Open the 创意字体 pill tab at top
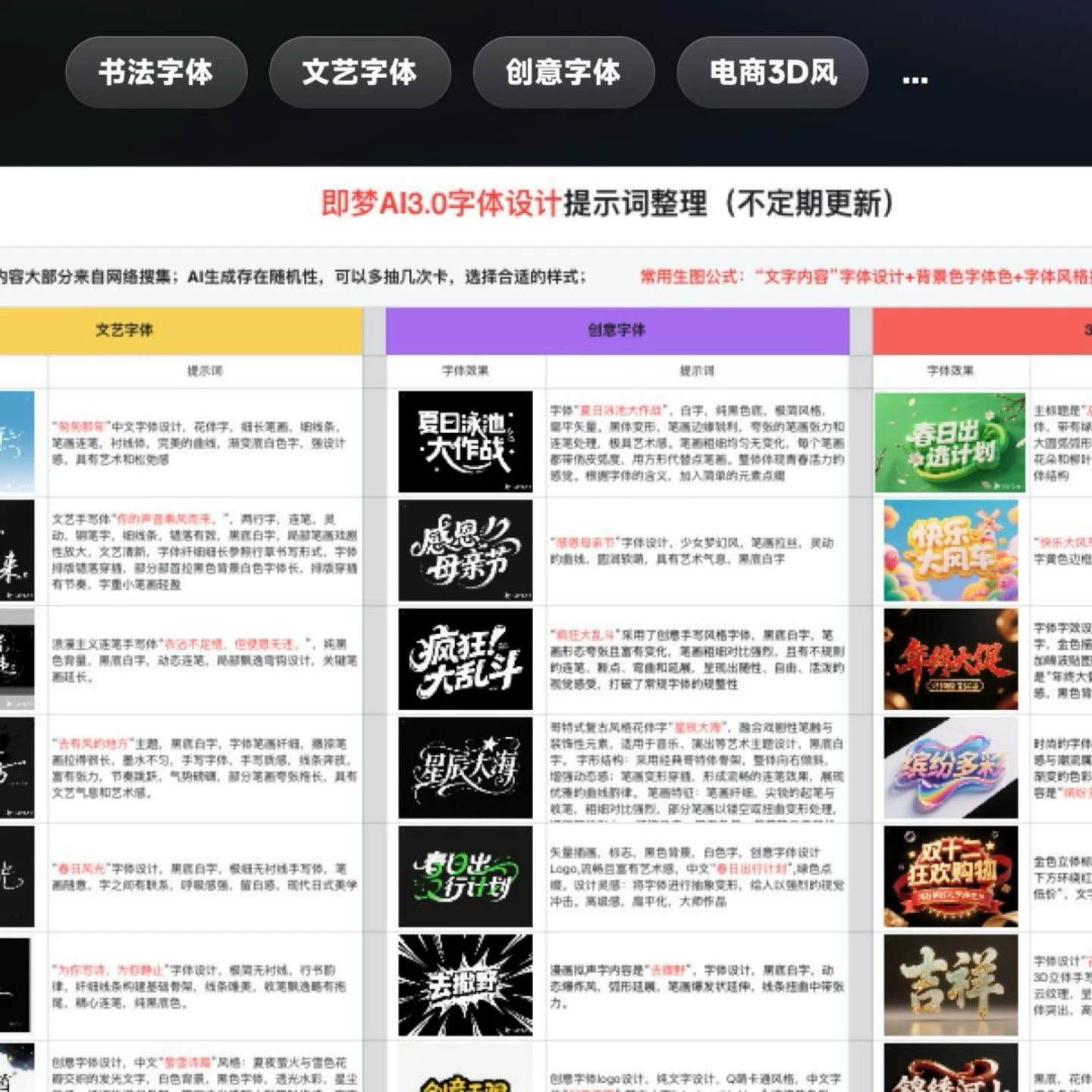1092x1092 pixels. click(563, 73)
